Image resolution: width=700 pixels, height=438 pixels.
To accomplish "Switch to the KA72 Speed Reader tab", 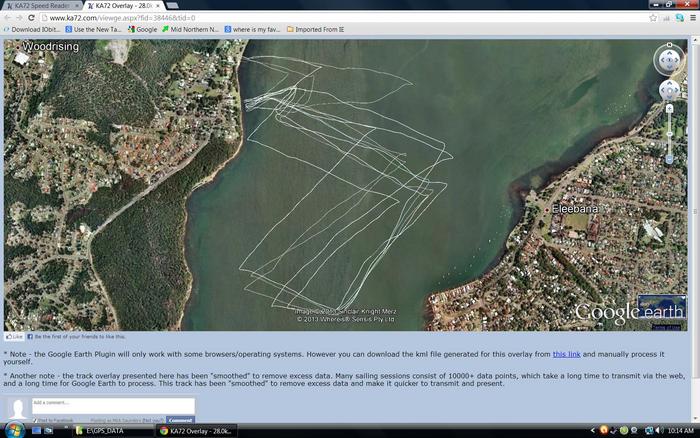I will tap(38, 5).
